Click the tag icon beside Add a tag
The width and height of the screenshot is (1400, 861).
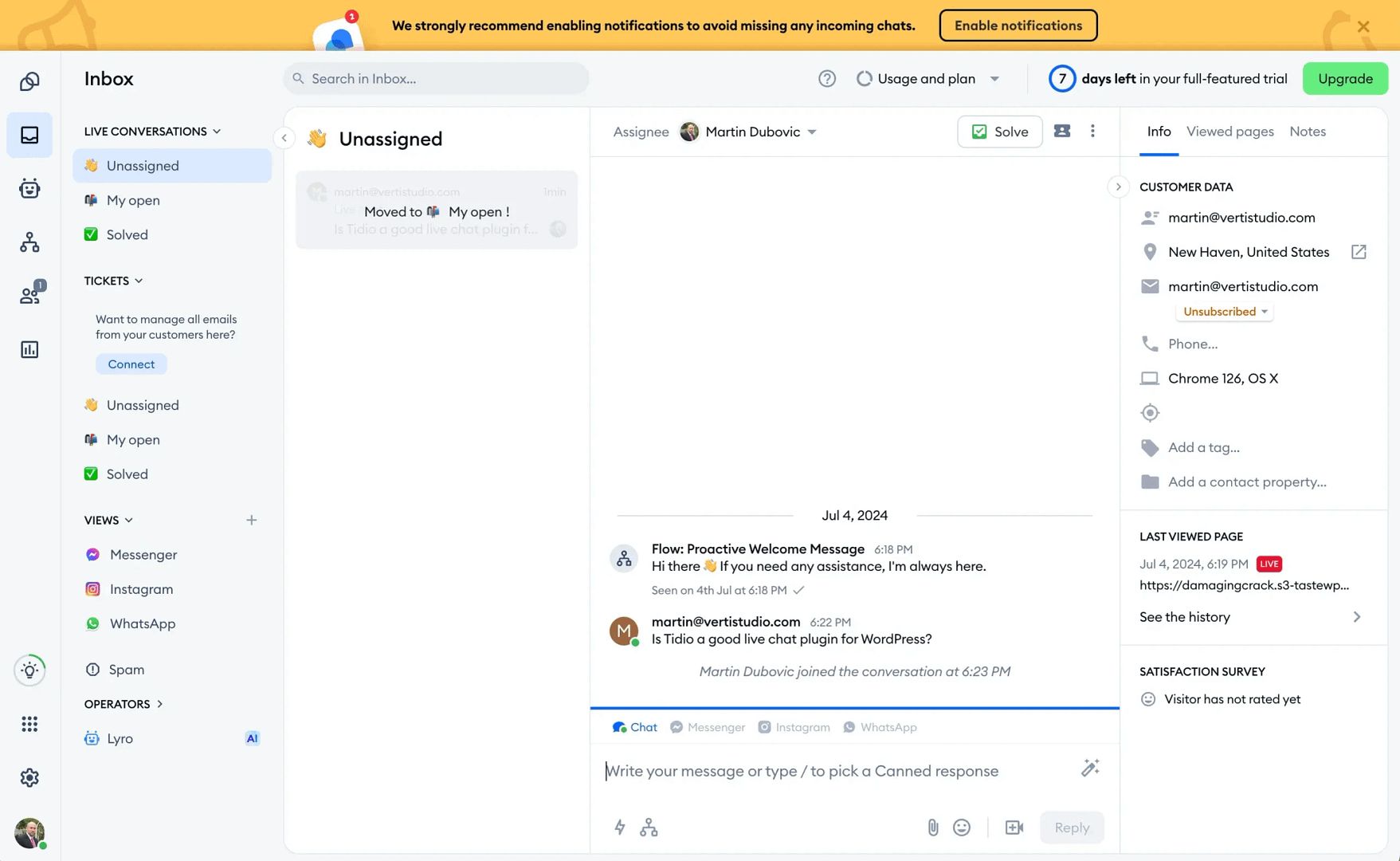tap(1150, 447)
